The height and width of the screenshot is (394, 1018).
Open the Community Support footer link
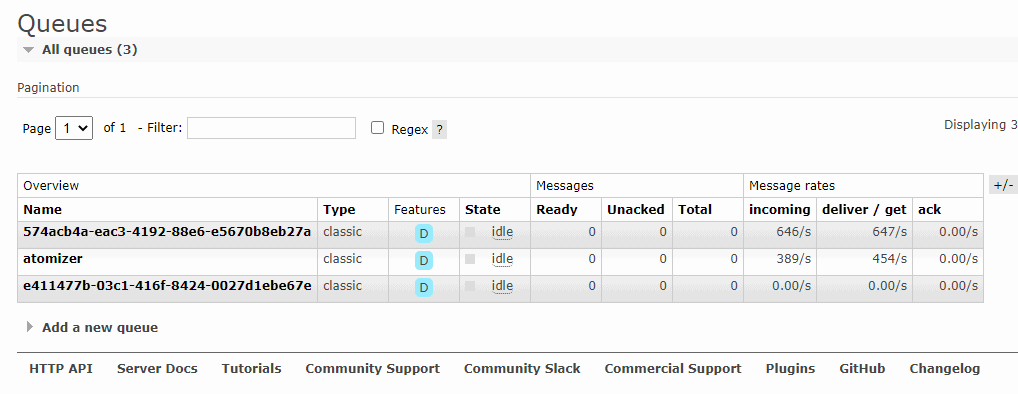point(373,369)
